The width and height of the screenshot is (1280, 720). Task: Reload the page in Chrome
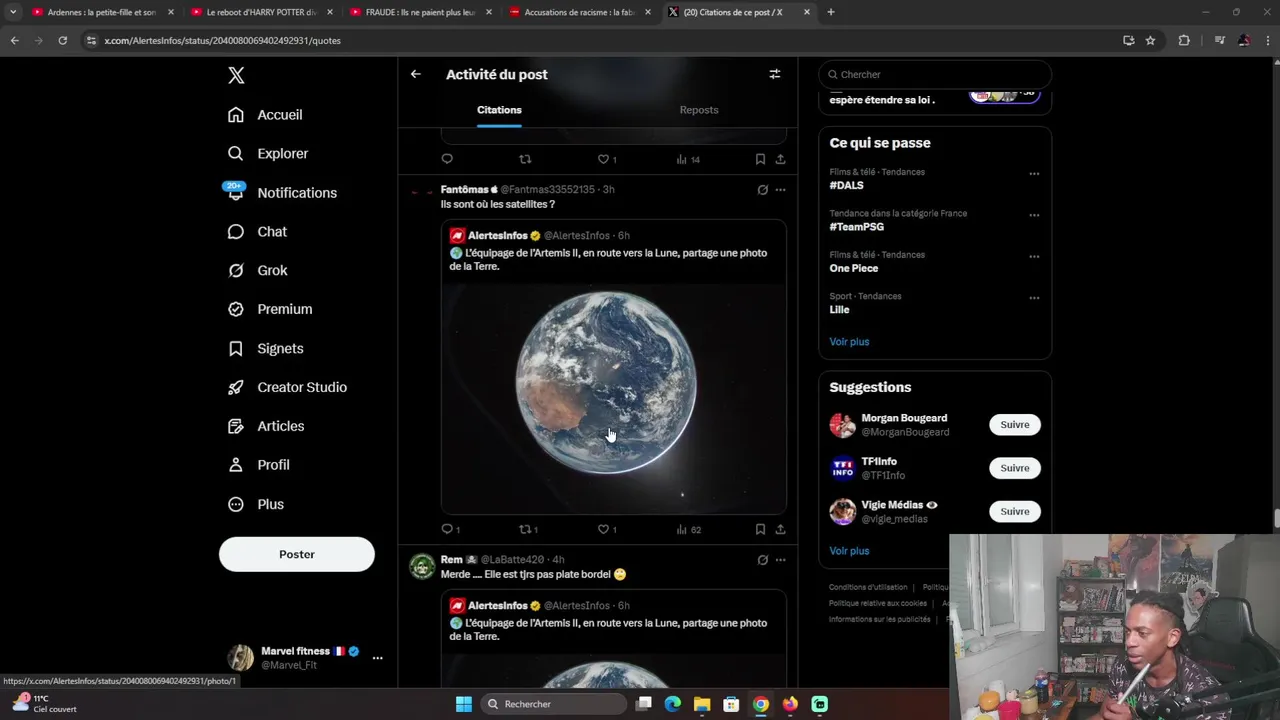tap(62, 40)
